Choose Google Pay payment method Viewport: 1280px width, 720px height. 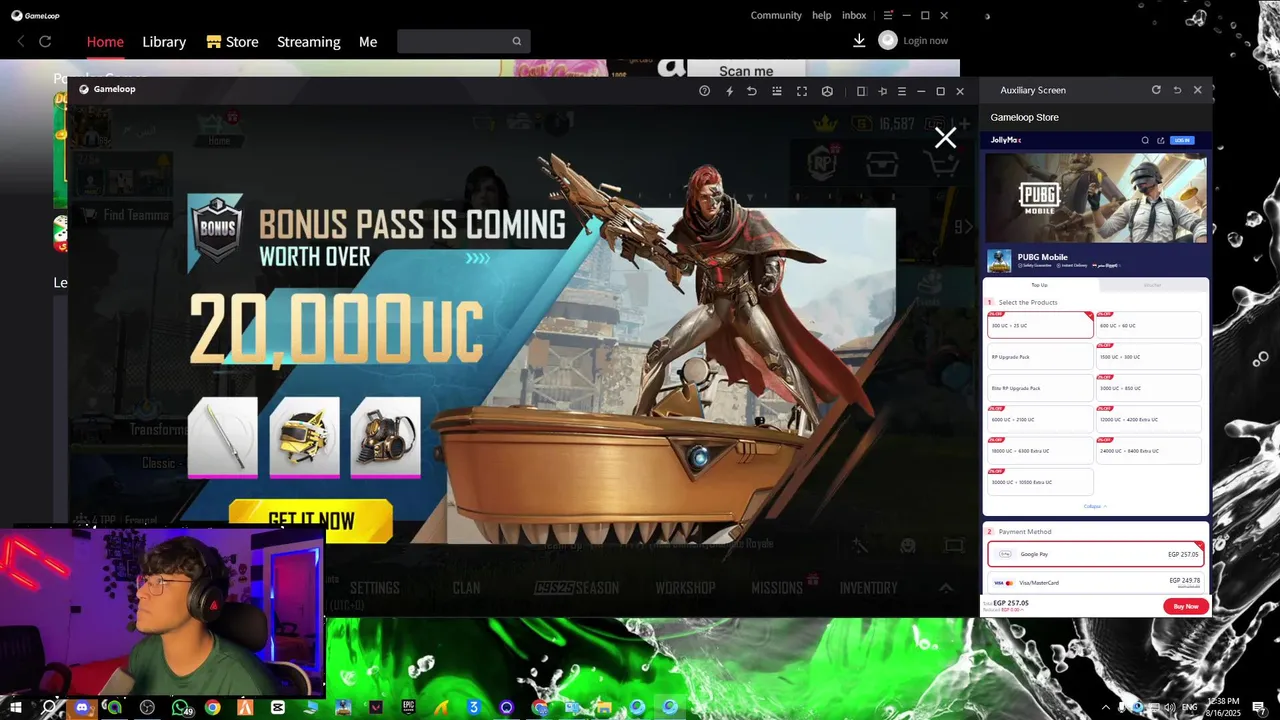coord(1095,554)
